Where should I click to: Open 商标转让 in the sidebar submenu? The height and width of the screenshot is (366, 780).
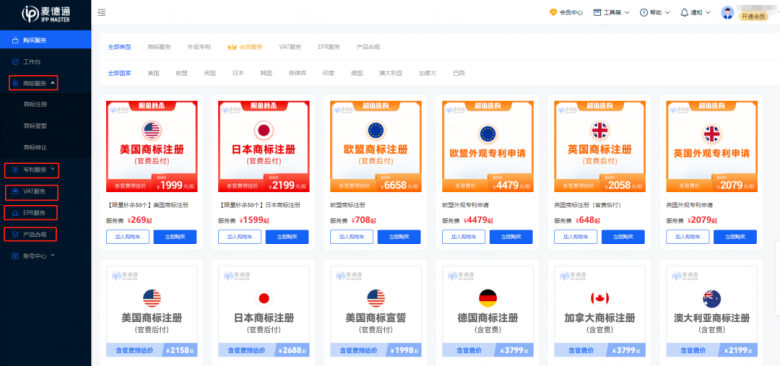point(35,148)
